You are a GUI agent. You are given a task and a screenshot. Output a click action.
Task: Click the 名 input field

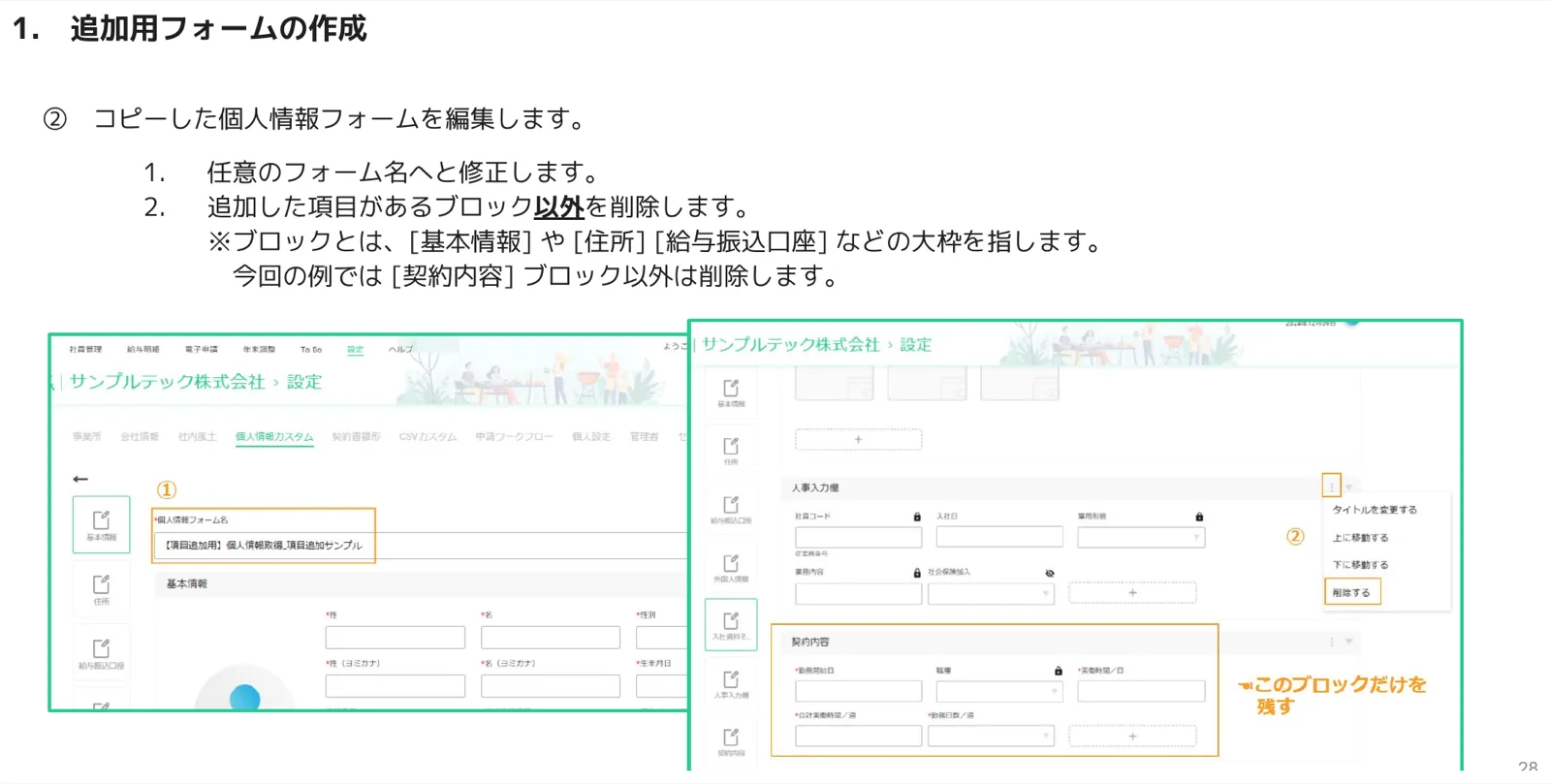click(551, 638)
